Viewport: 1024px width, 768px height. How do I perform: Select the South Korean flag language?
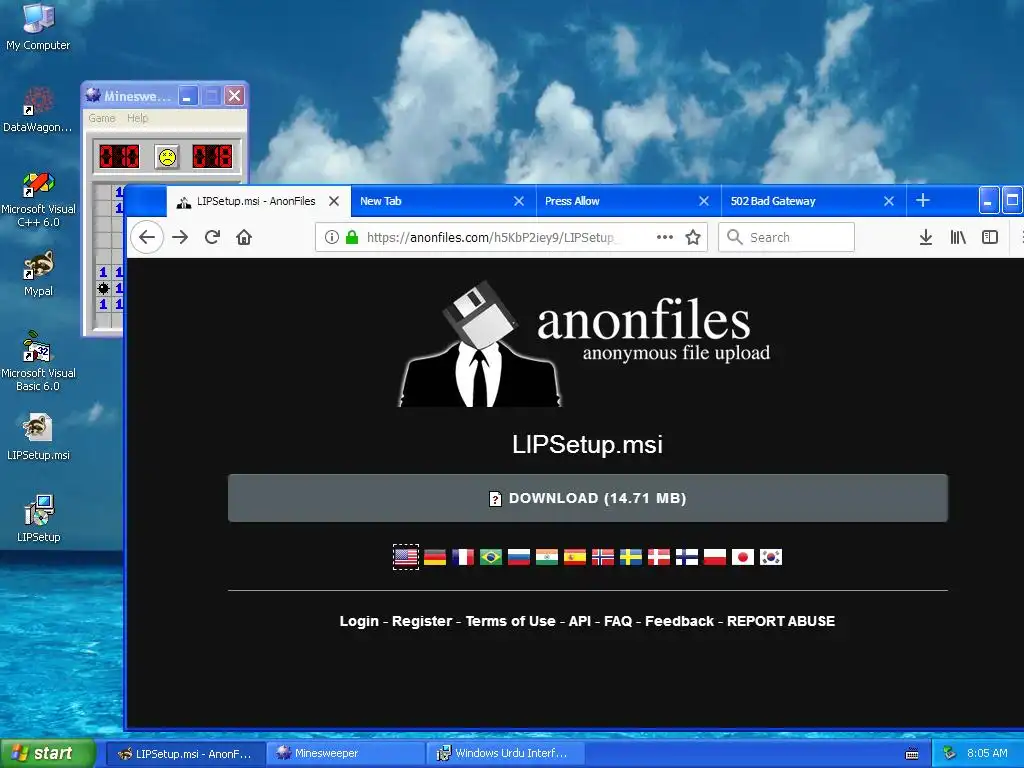771,557
